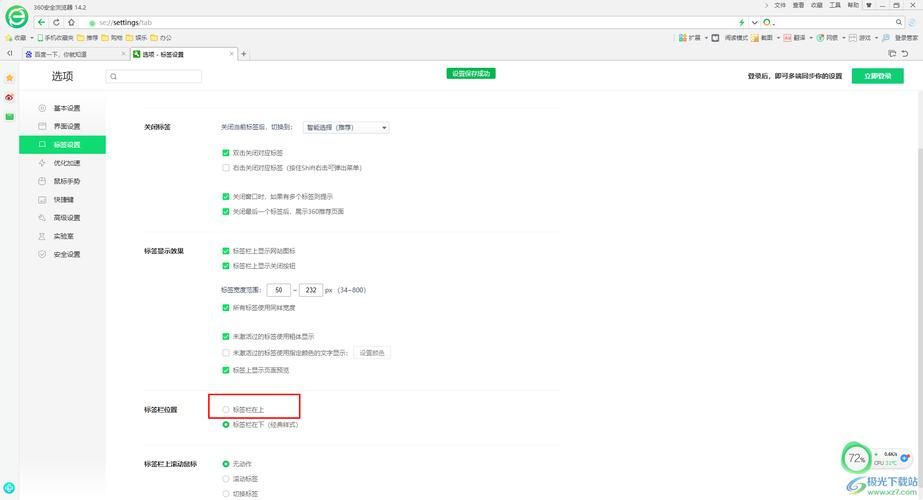Open the favorites star in left sidebar
The image size is (923, 500).
[x=10, y=77]
